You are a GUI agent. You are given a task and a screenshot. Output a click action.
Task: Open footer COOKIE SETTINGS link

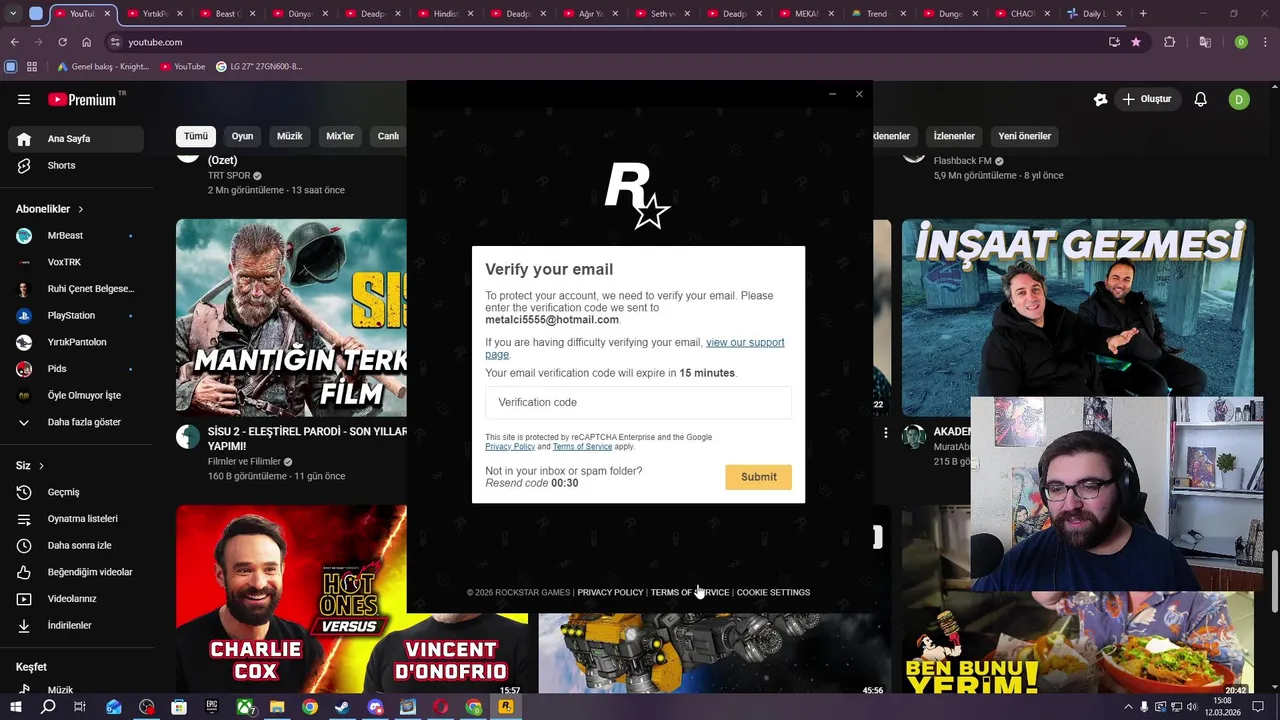(773, 592)
